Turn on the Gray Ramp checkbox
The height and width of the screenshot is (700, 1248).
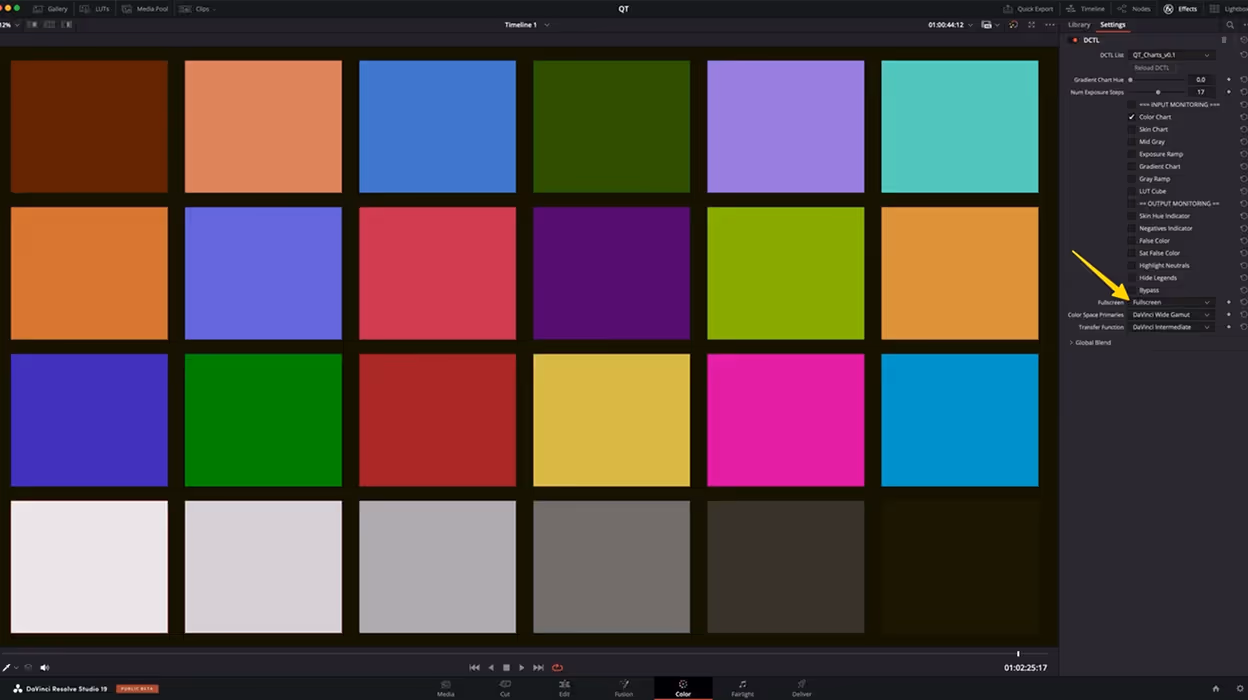pyautogui.click(x=1132, y=179)
